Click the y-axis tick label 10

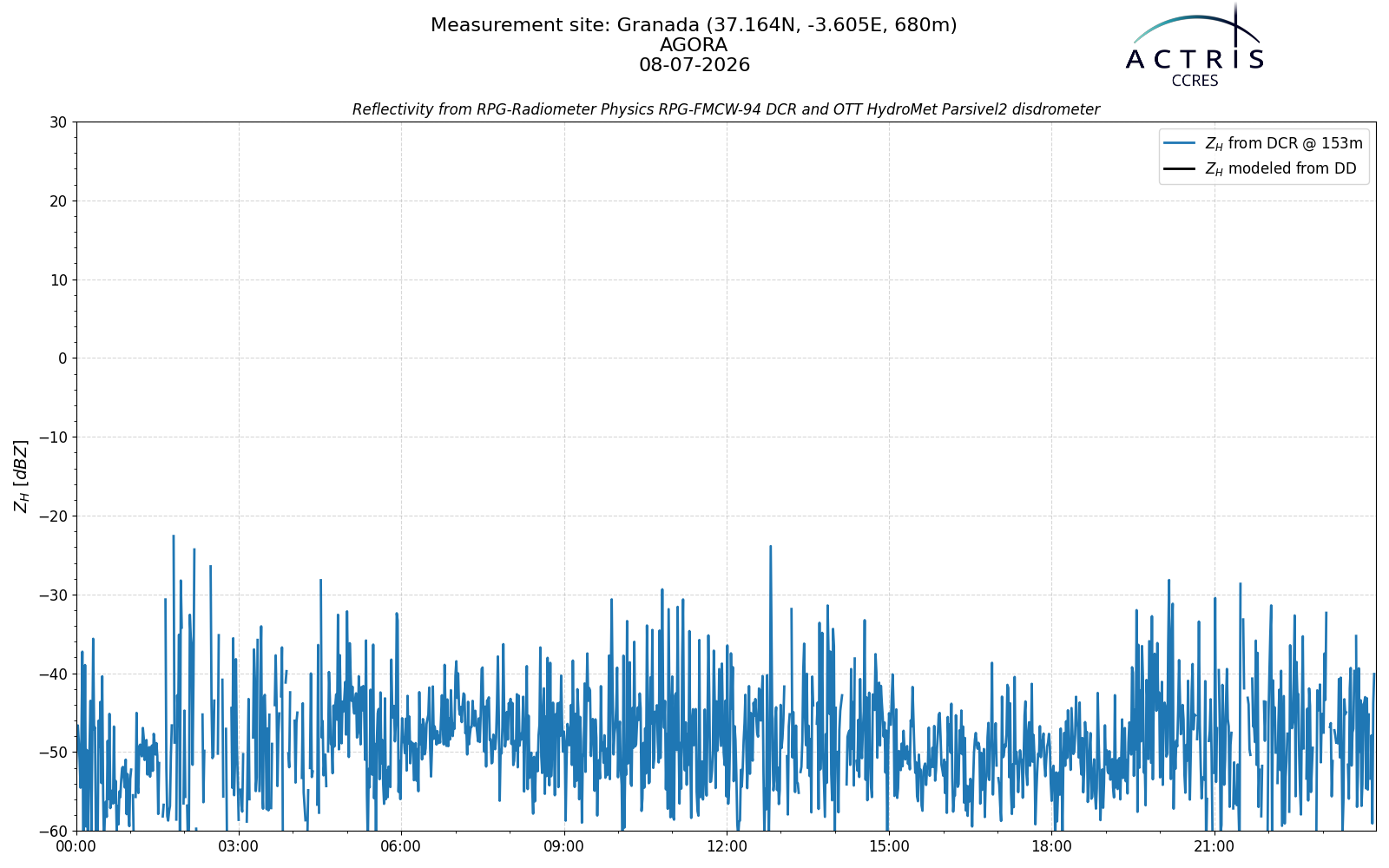point(58,280)
